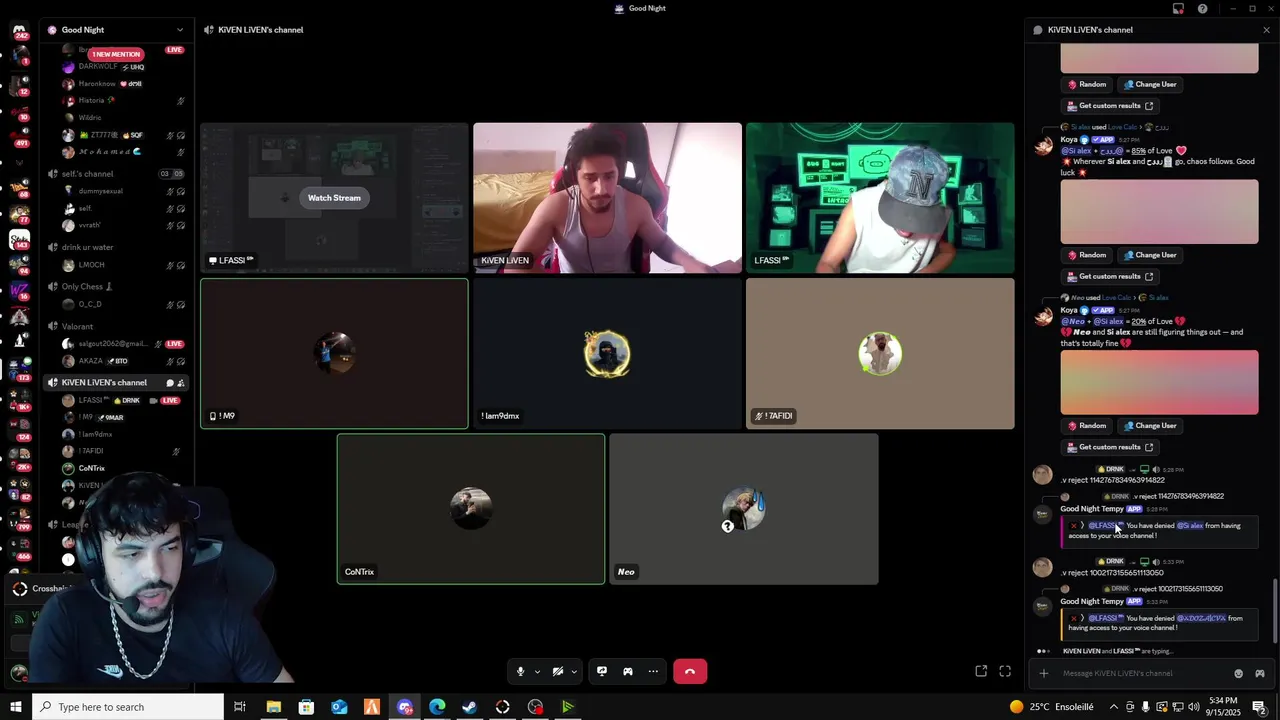Open the more options ellipsis in call controls
1280x720 pixels.
(653, 672)
